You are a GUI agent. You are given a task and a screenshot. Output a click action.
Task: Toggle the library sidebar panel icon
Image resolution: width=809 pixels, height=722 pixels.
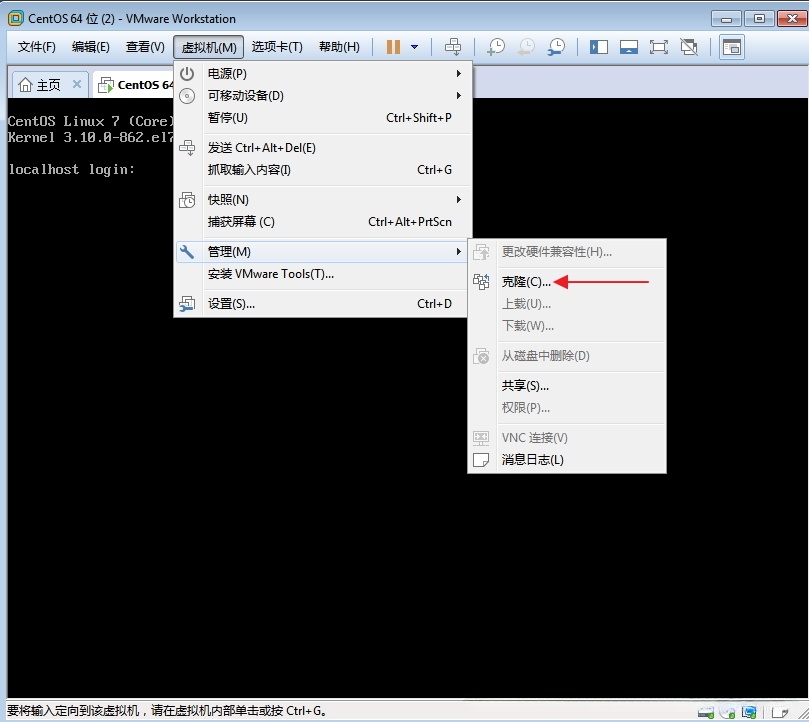click(598, 47)
